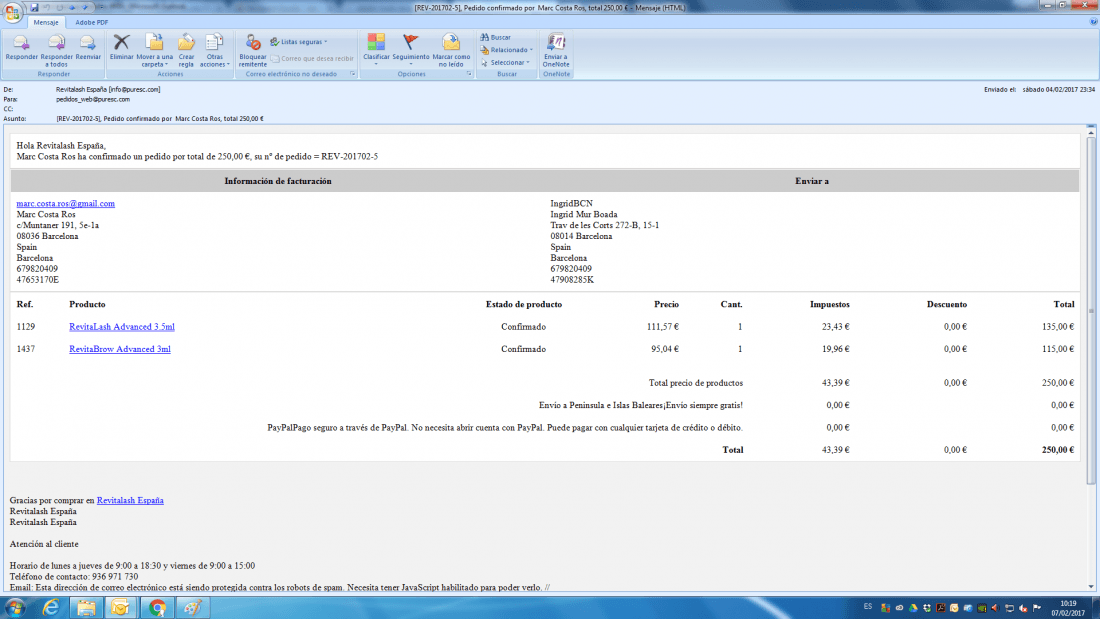Click Correo que desea recibir
Screen dimensions: 1100x619
[312, 59]
